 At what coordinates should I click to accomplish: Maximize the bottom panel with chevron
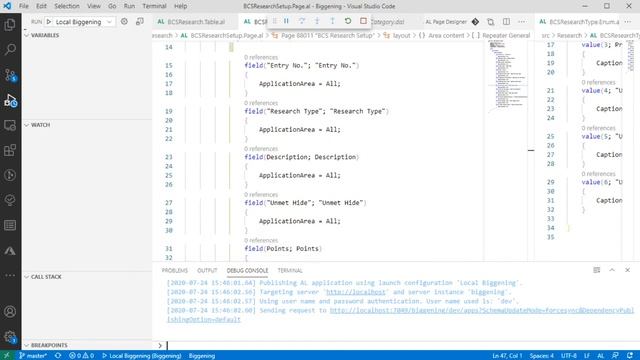click(612, 270)
